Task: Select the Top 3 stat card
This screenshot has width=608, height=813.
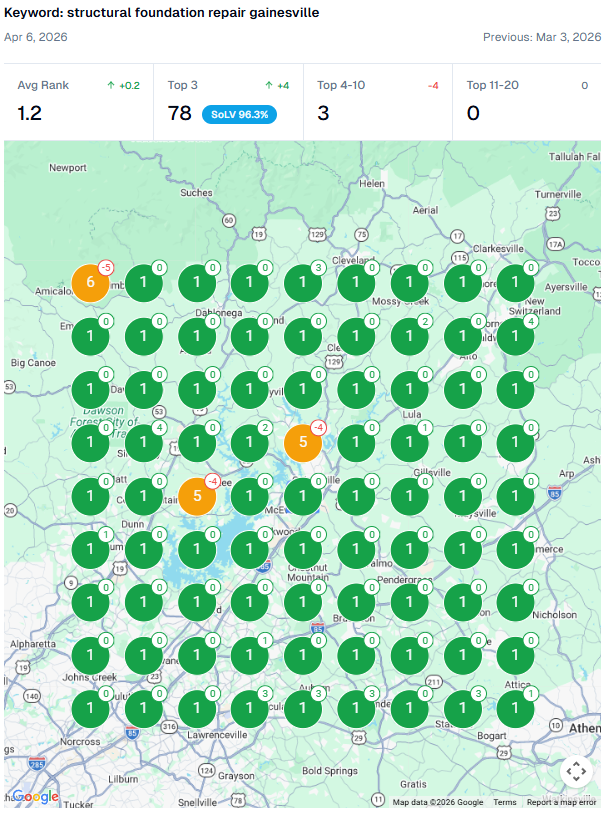Action: pos(229,102)
